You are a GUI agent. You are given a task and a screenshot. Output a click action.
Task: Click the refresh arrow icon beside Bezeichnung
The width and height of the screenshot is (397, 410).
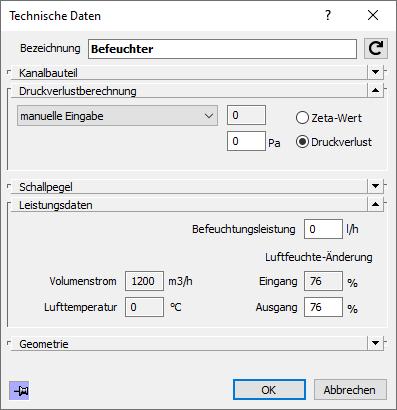click(x=376, y=49)
